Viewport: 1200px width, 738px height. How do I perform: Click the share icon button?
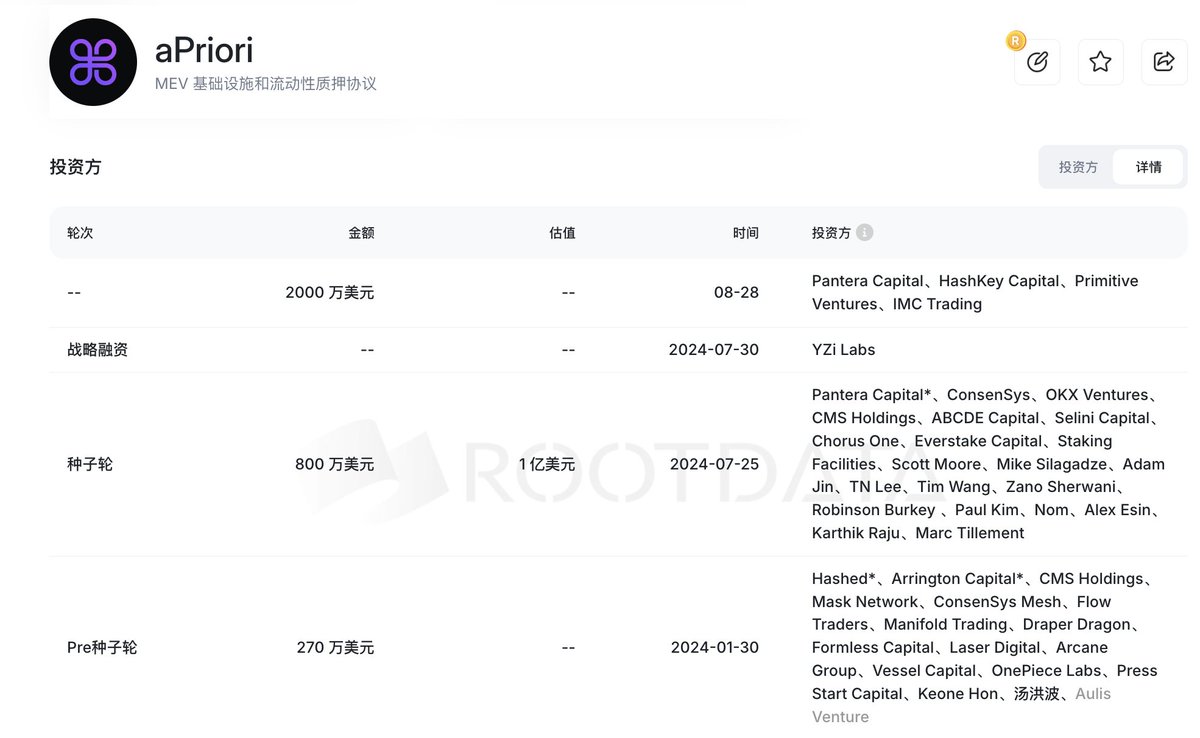1164,62
